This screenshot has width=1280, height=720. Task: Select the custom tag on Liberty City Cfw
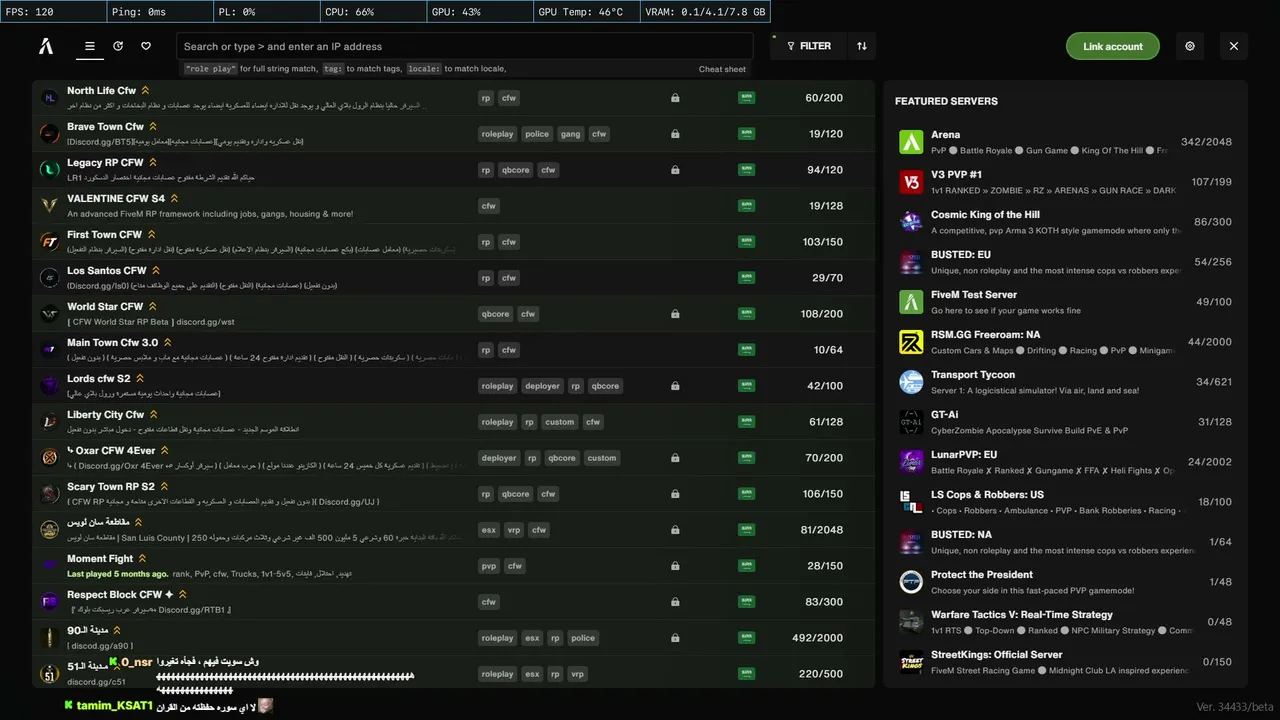coord(560,422)
